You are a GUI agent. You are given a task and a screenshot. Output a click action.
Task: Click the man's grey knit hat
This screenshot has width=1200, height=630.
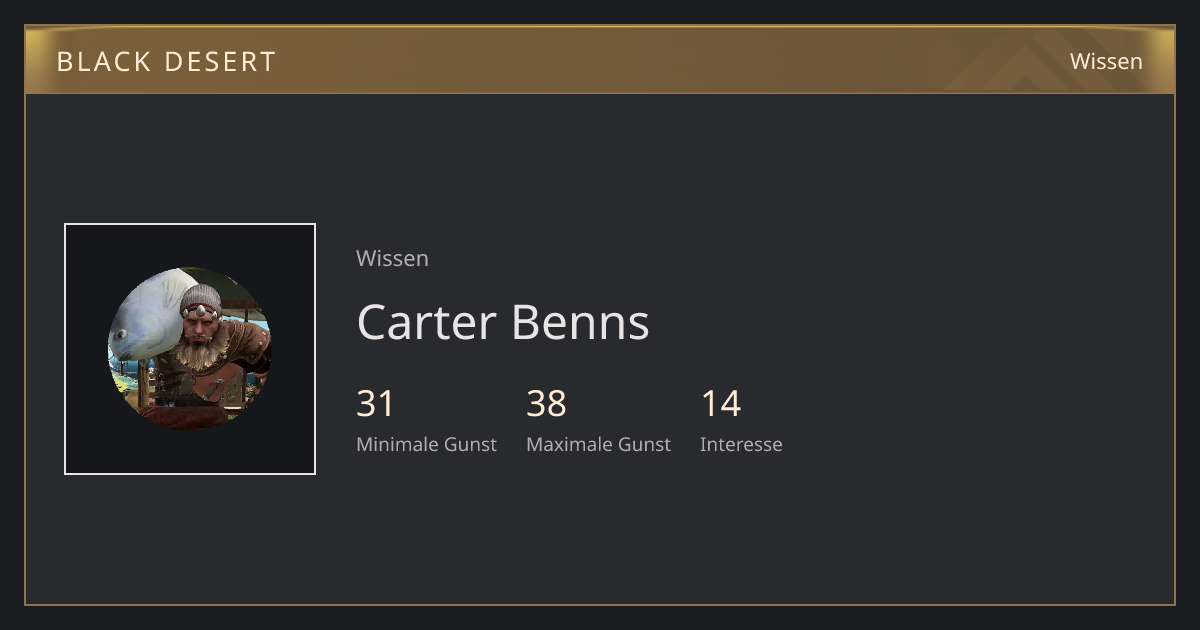(x=201, y=298)
